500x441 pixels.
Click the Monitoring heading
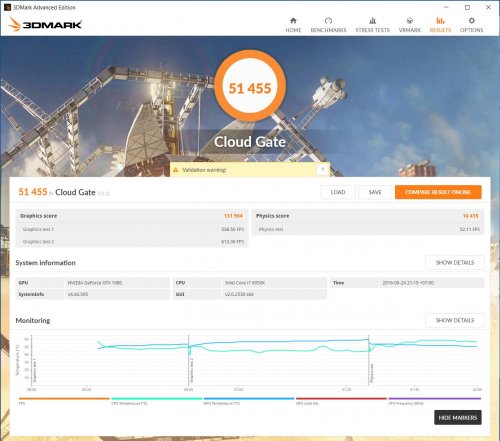point(33,320)
